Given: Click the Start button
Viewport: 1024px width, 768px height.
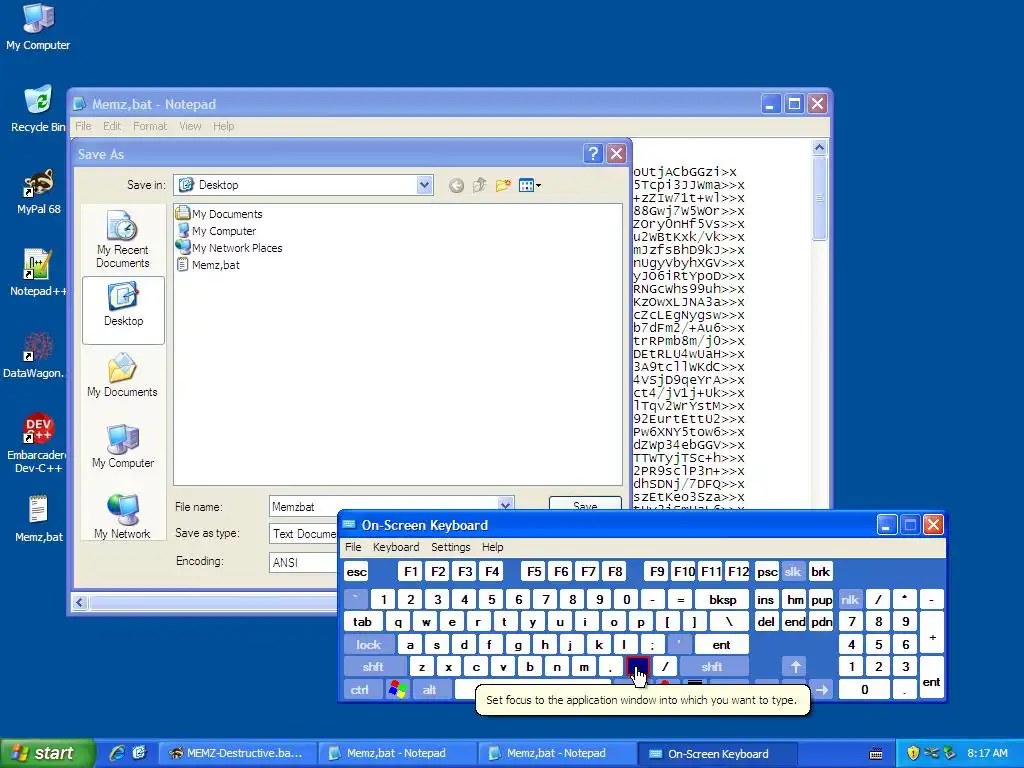Looking at the screenshot, I should tap(46, 753).
